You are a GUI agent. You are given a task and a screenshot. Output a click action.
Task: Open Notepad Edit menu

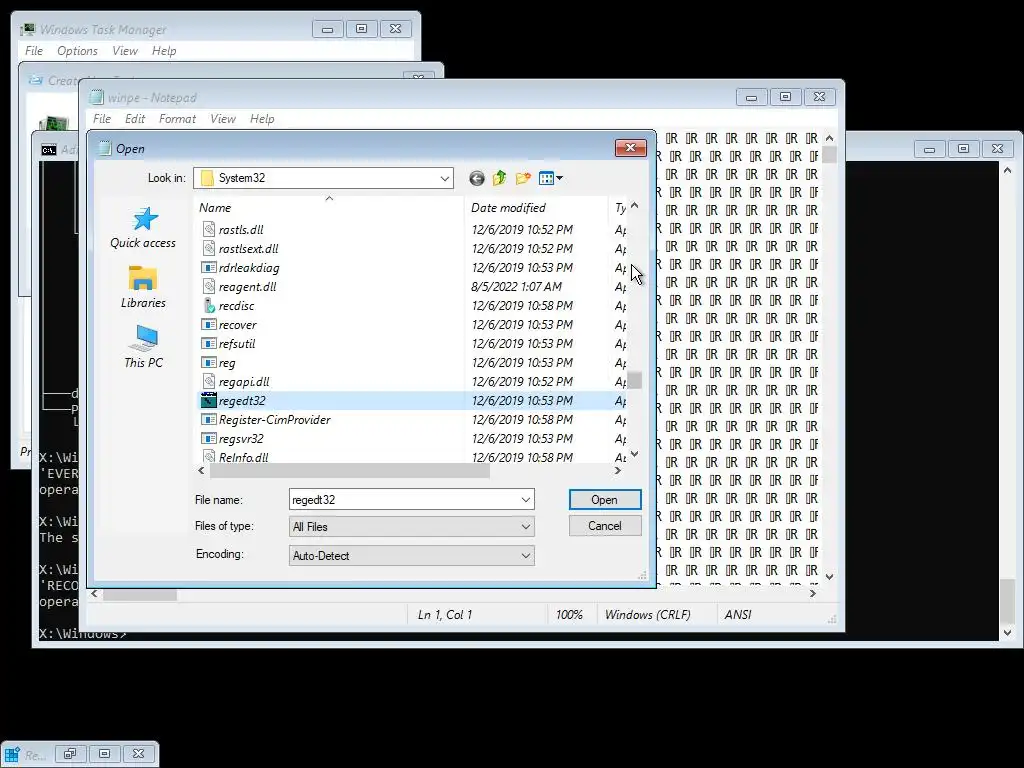click(x=135, y=119)
